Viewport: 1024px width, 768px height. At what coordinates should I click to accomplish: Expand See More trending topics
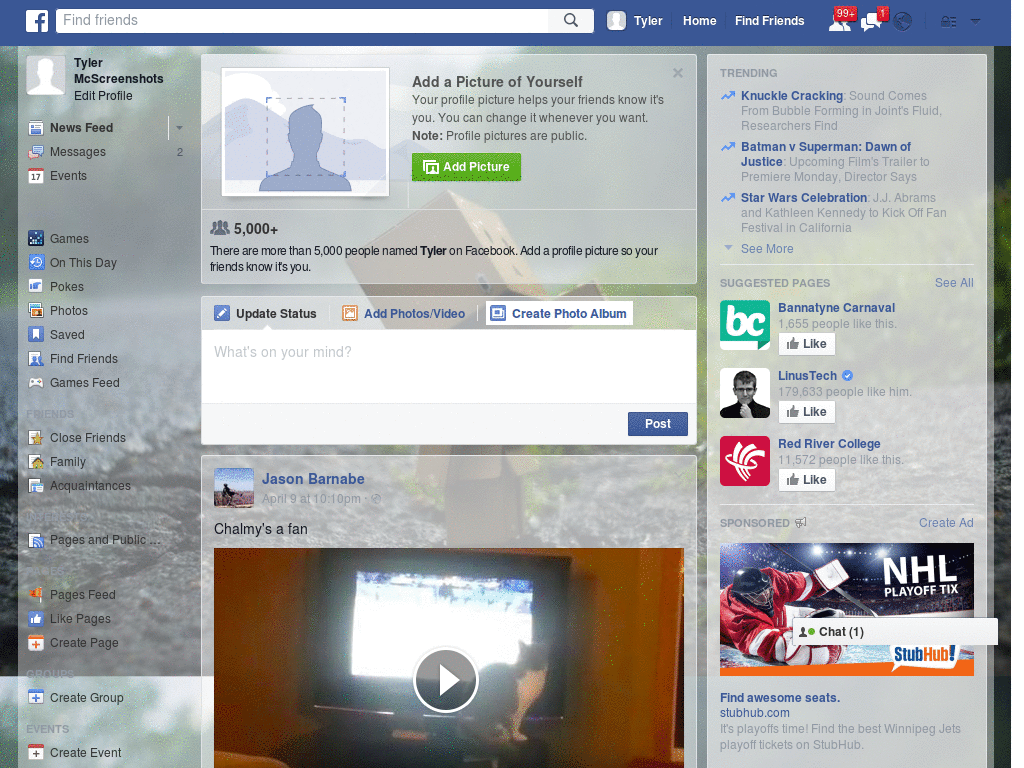(767, 249)
